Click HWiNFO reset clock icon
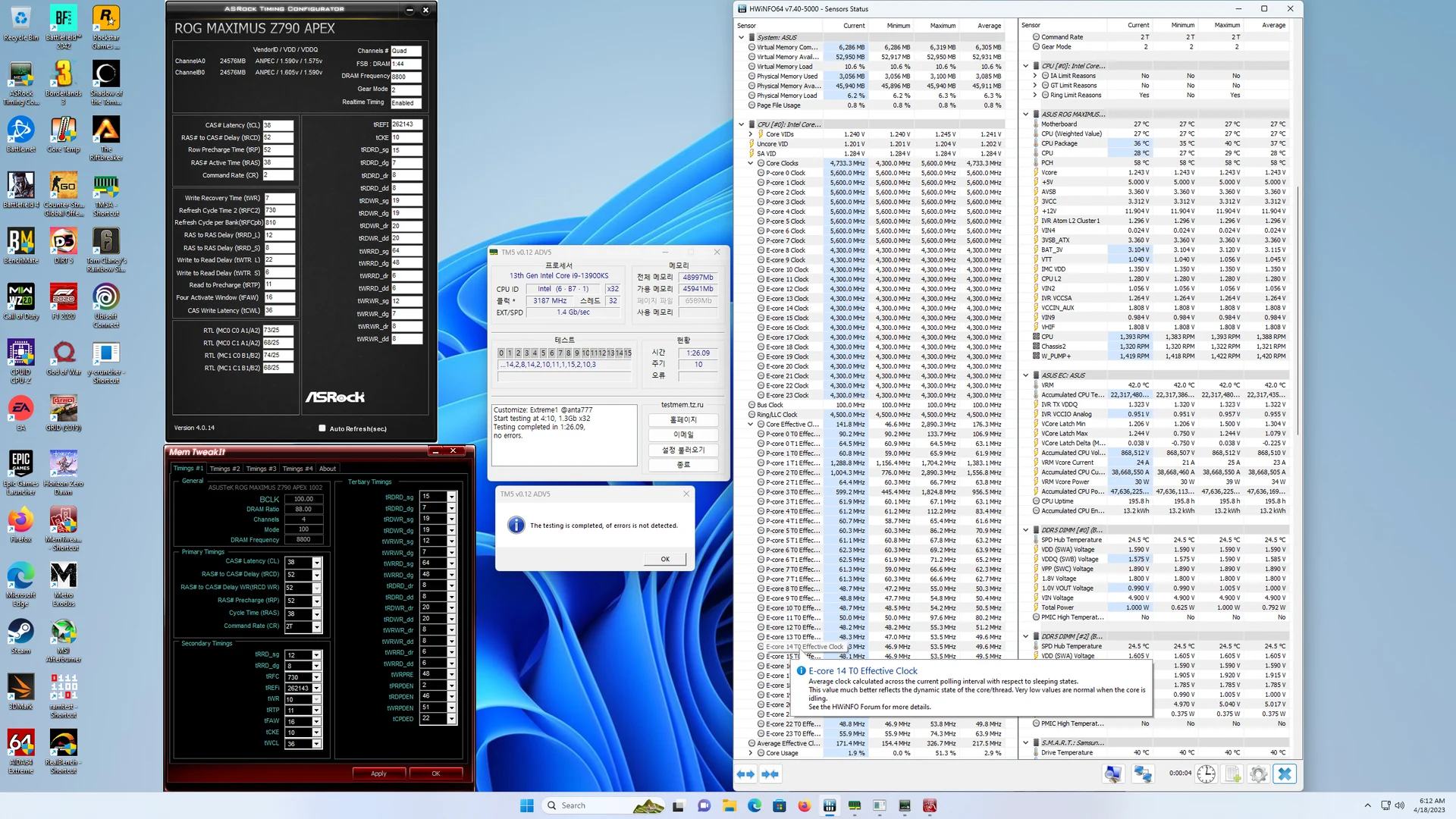Image resolution: width=1456 pixels, height=819 pixels. pos(1207,774)
